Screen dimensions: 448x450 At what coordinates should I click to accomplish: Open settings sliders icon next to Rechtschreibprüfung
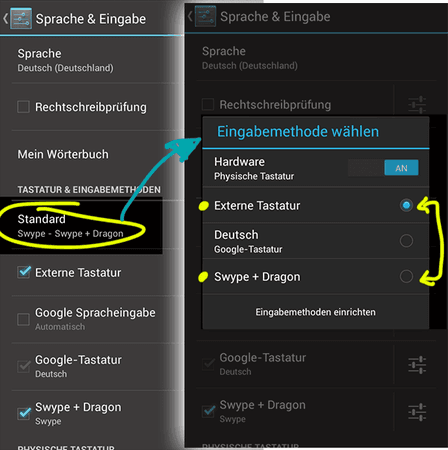(x=417, y=105)
